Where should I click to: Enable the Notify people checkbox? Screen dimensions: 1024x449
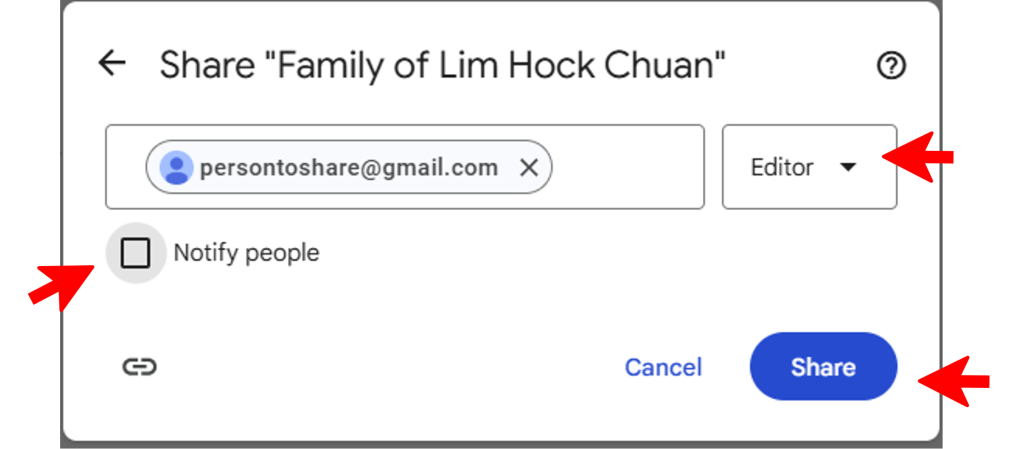pos(135,253)
